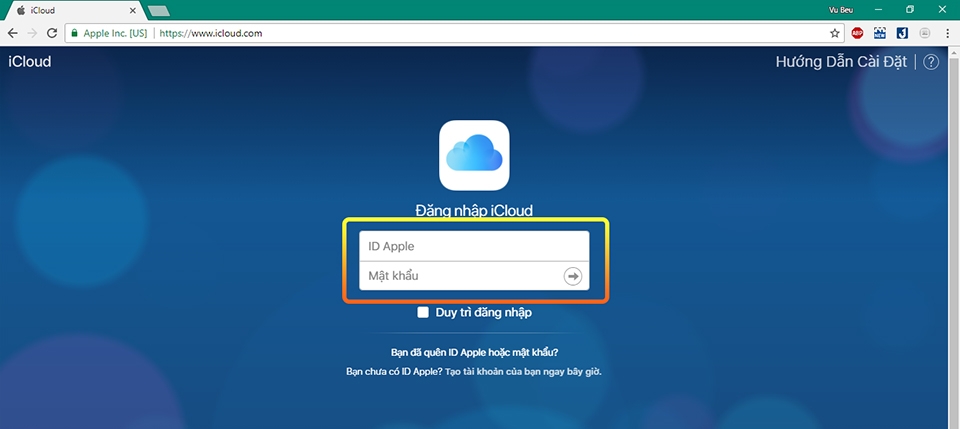Close the iCloud tab
The width and height of the screenshot is (960, 429).
[133, 10]
